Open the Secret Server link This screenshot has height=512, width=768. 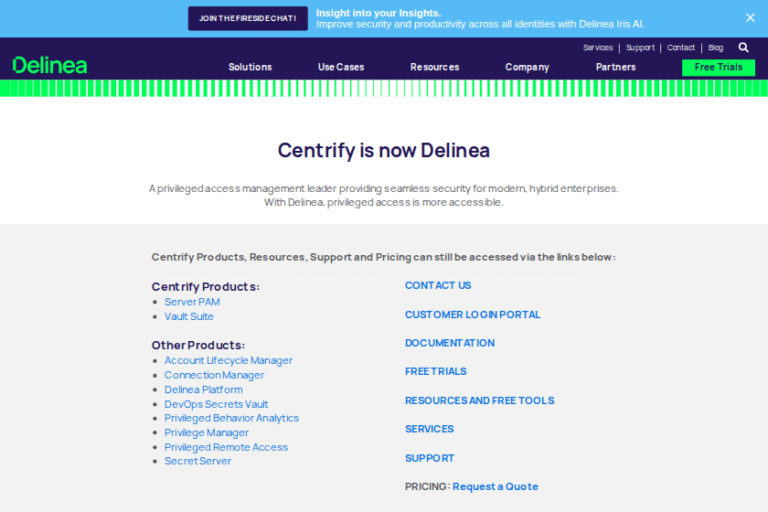pos(197,461)
